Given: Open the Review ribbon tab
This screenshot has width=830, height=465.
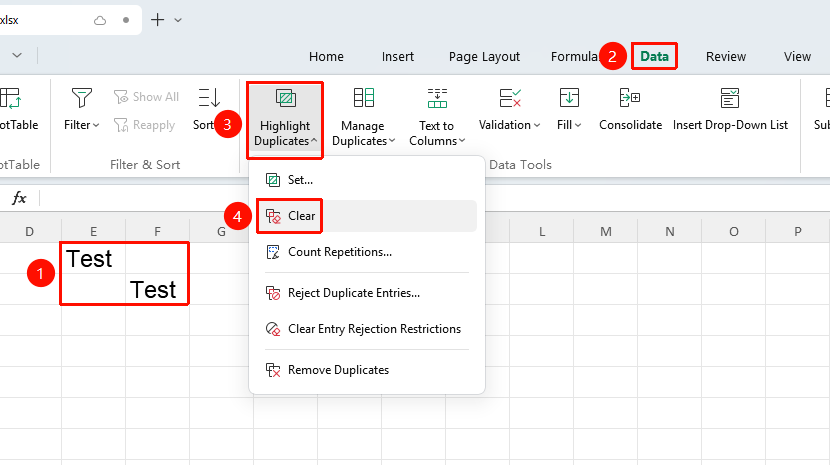Looking at the screenshot, I should pyautogui.click(x=726, y=57).
